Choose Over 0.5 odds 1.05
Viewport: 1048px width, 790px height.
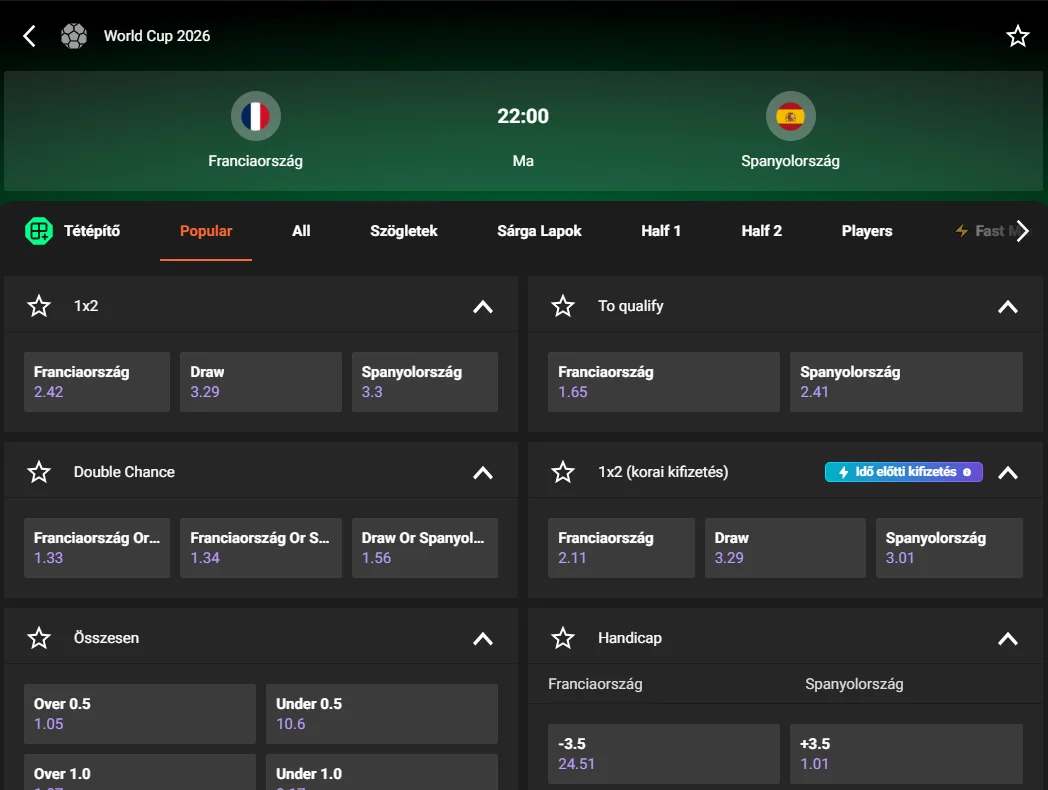(x=140, y=714)
